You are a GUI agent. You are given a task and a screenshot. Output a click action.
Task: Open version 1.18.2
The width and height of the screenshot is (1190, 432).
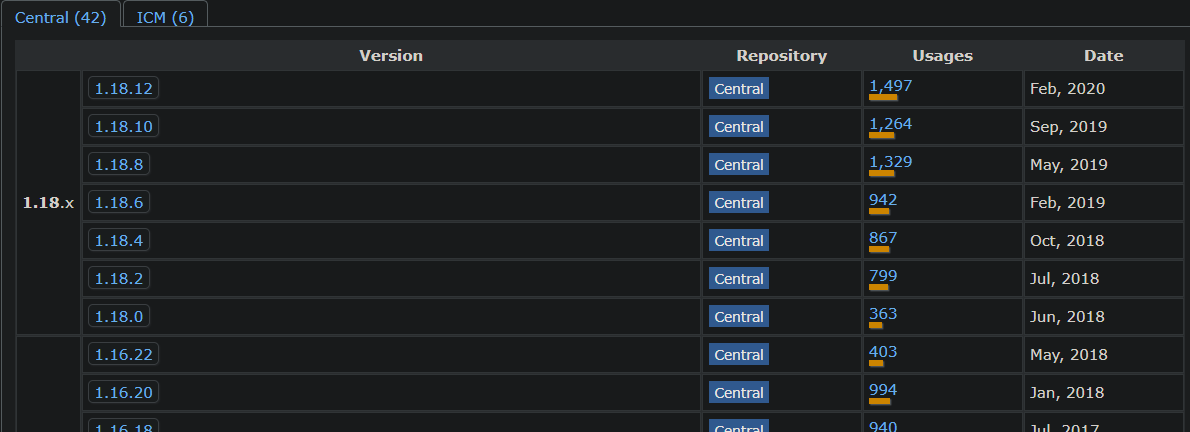pos(119,278)
